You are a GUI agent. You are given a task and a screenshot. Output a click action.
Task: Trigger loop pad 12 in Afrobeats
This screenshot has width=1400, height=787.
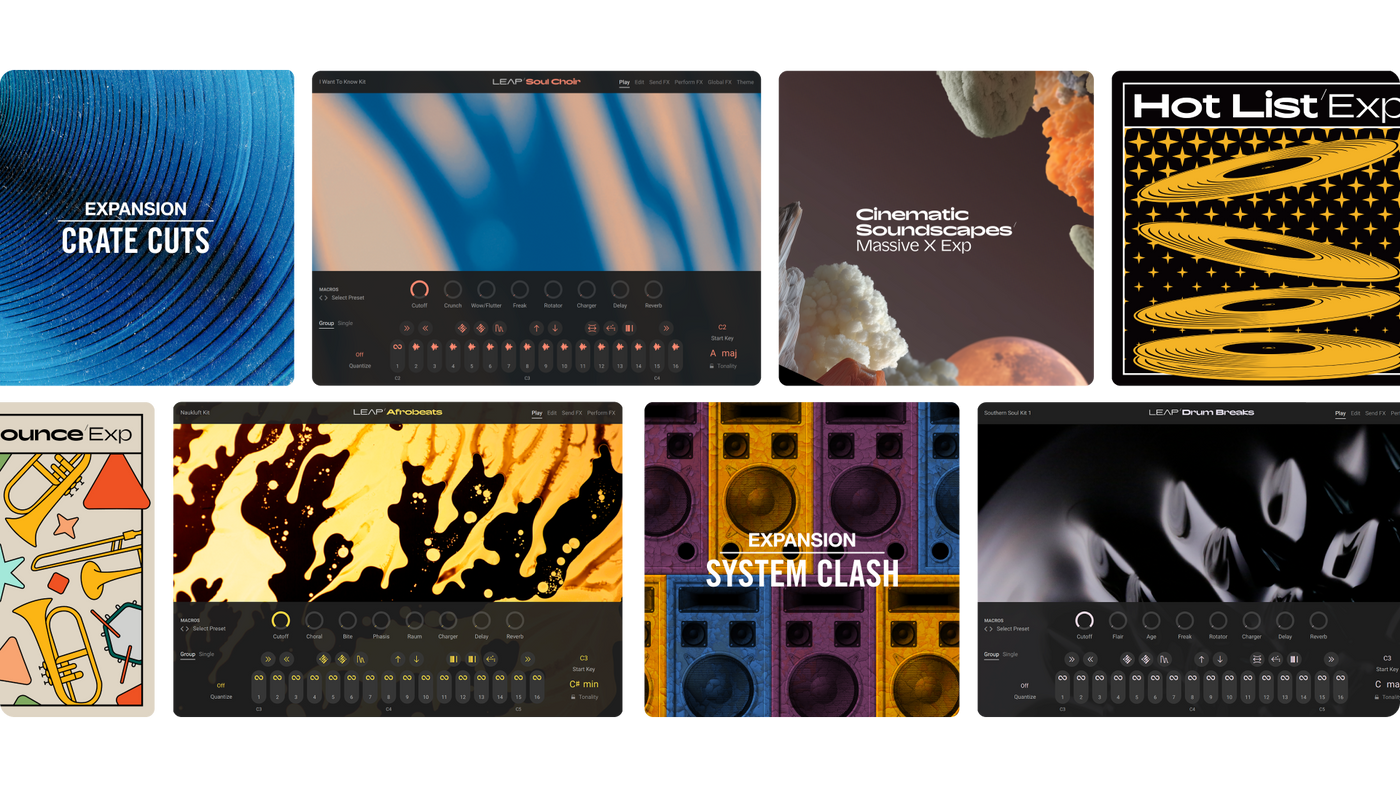click(x=463, y=687)
